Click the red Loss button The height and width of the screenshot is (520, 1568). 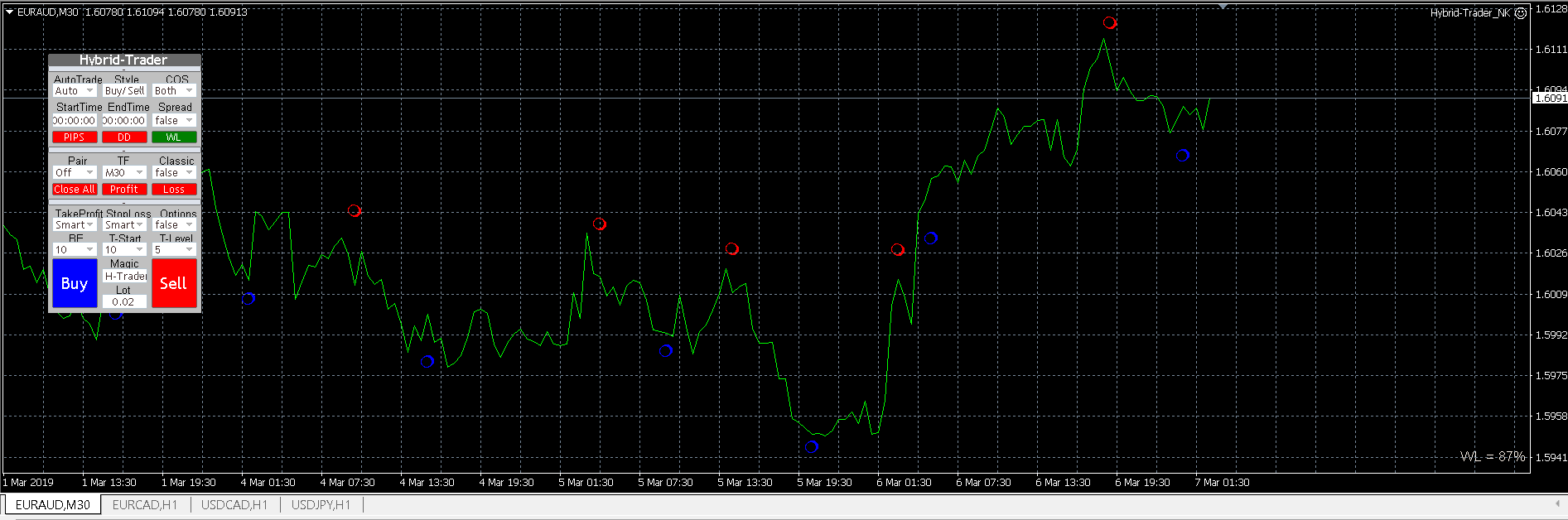coord(174,190)
